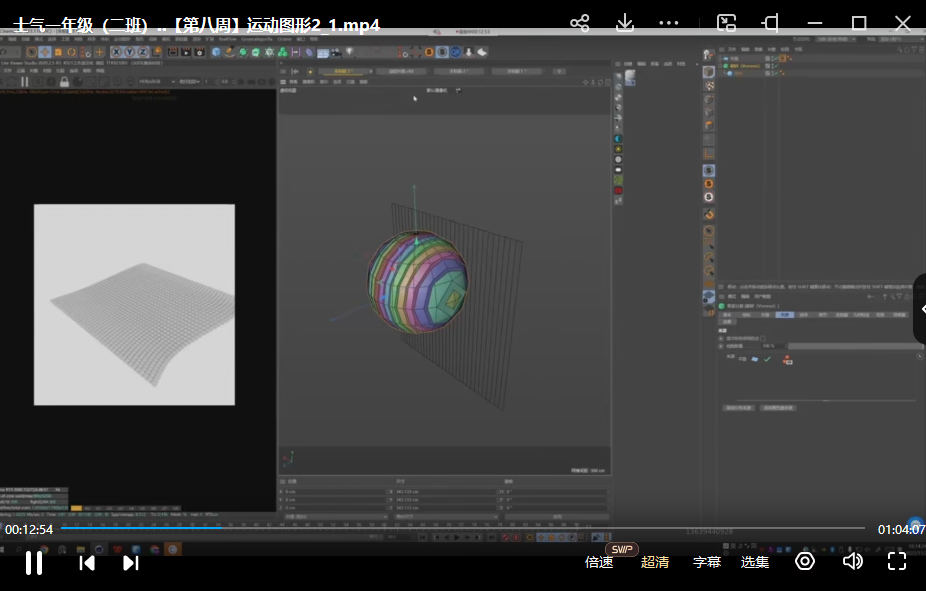Open the 倍速 playback speed menu
926x591 pixels.
pyautogui.click(x=599, y=563)
